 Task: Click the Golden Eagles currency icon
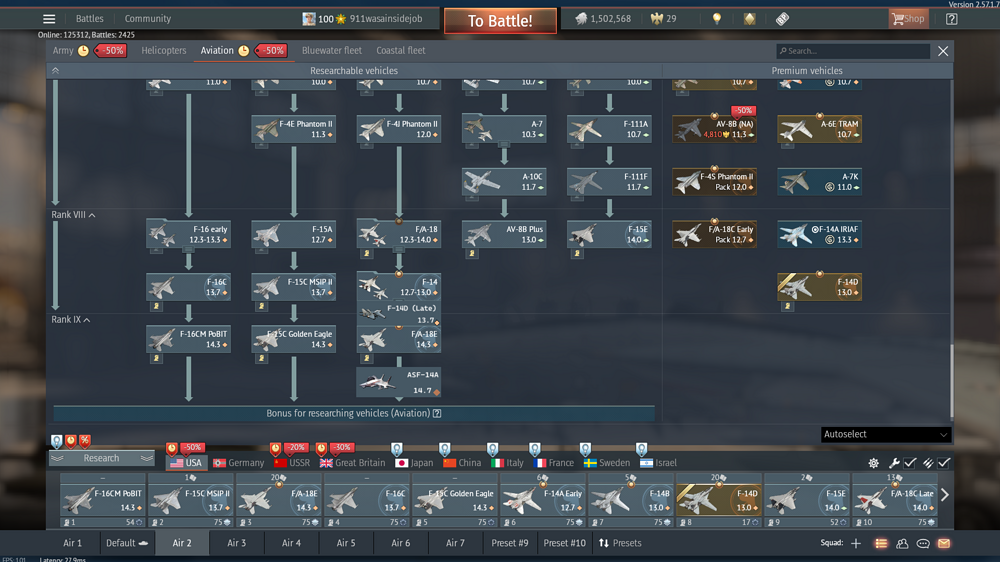point(657,18)
